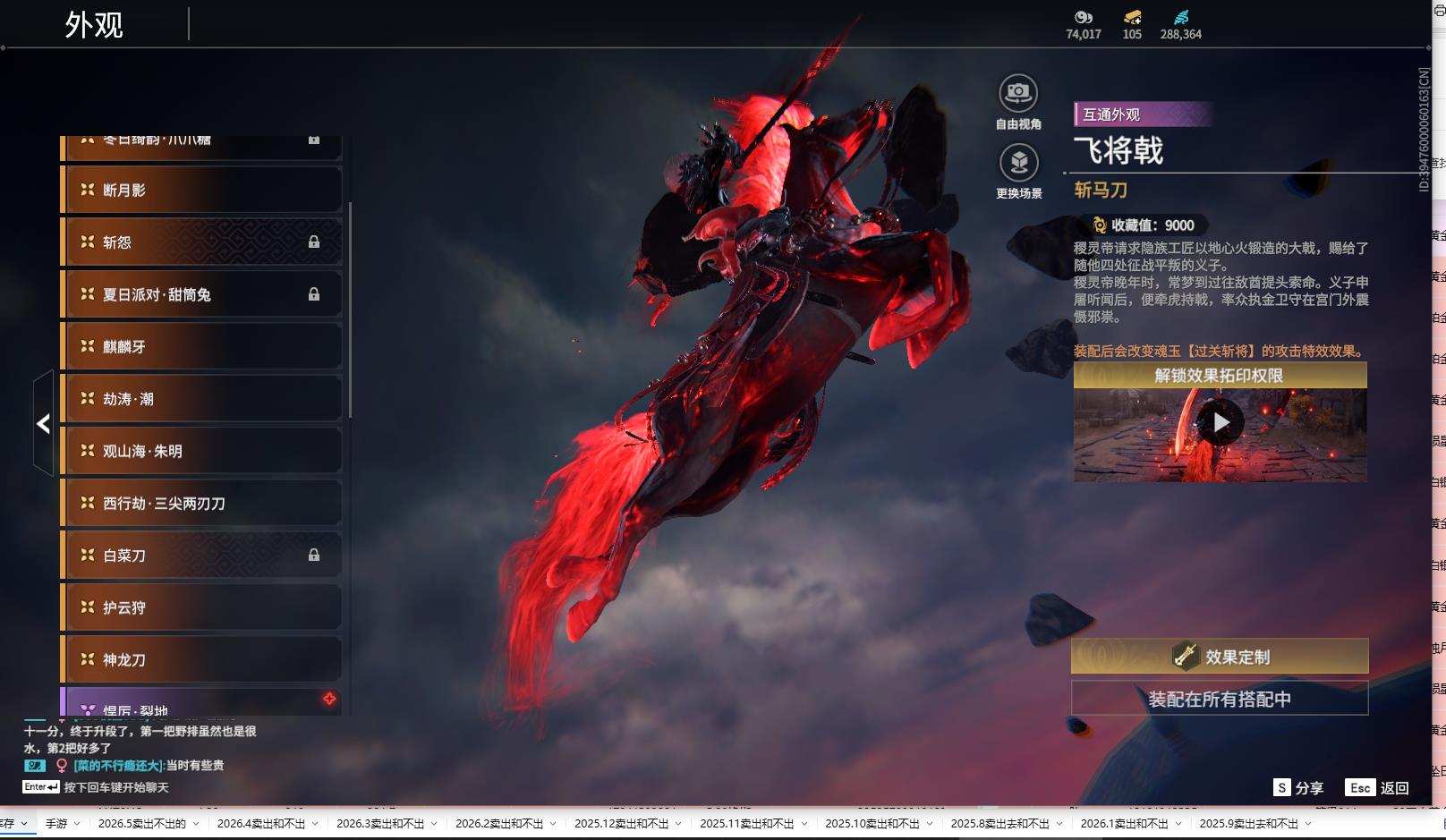Open the 2025.11卖出和不出 tab dropdown arrow
This screenshot has height=840, width=1446.
804,824
